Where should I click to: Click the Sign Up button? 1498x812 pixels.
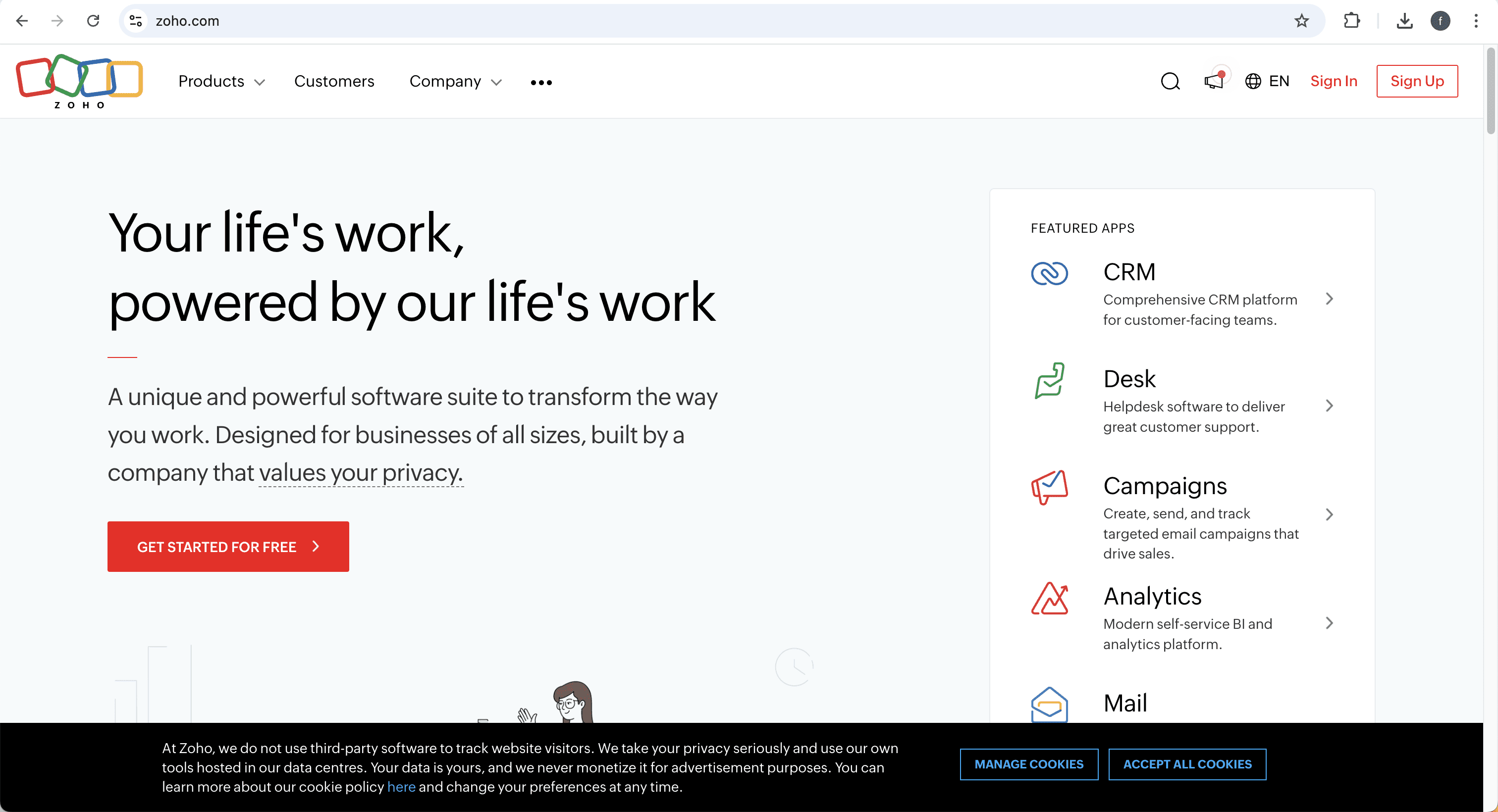tap(1417, 81)
